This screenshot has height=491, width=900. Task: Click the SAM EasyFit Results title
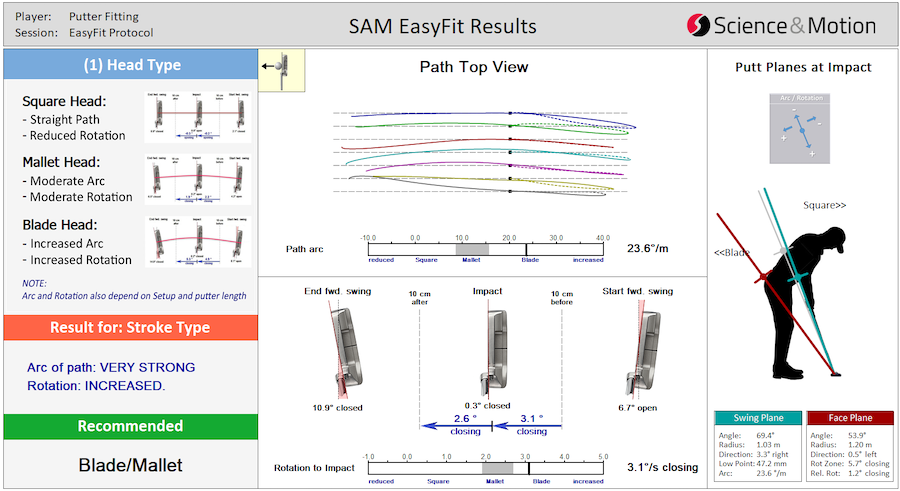pyautogui.click(x=443, y=26)
